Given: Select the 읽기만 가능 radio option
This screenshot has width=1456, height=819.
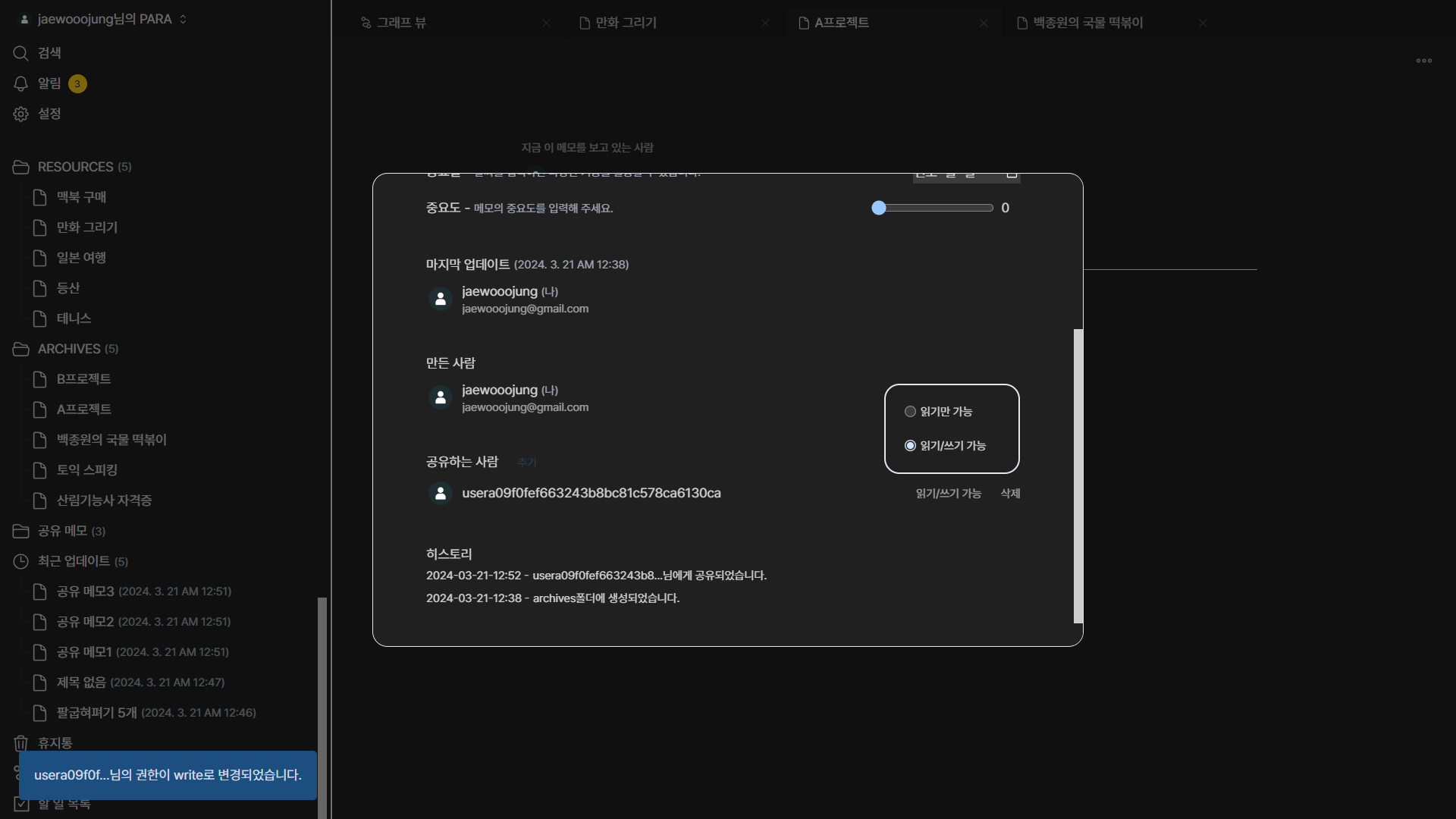Looking at the screenshot, I should pos(910,412).
